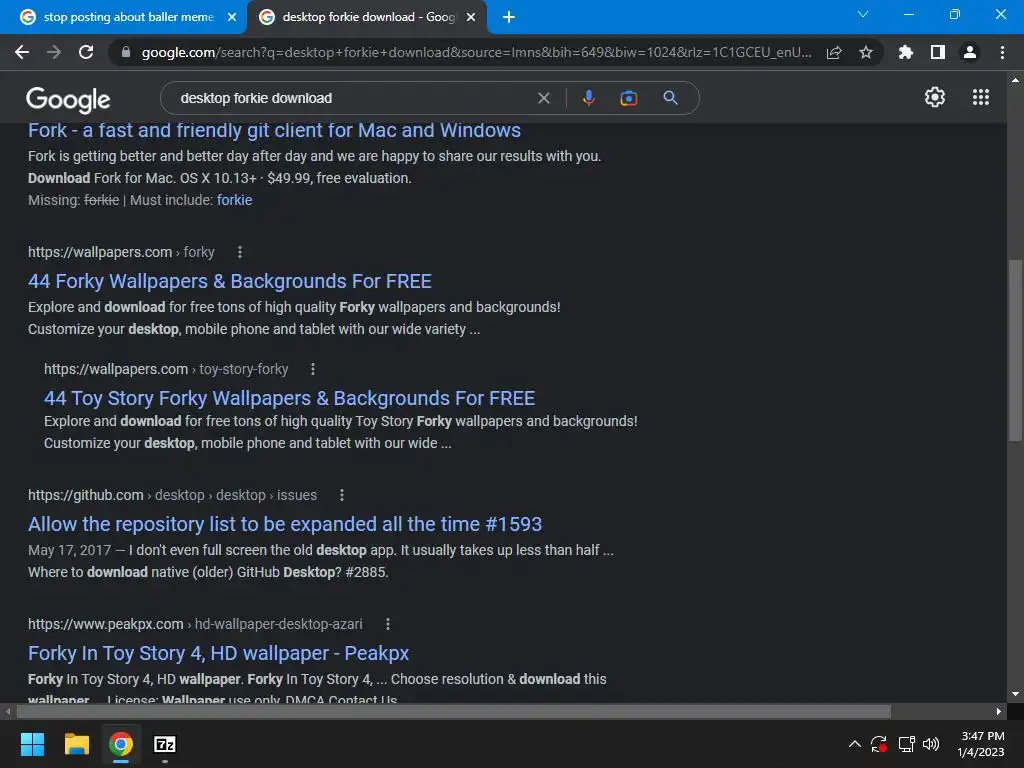Select the 'desktop forkie download' tab
This screenshot has height=768, width=1024.
[x=368, y=17]
